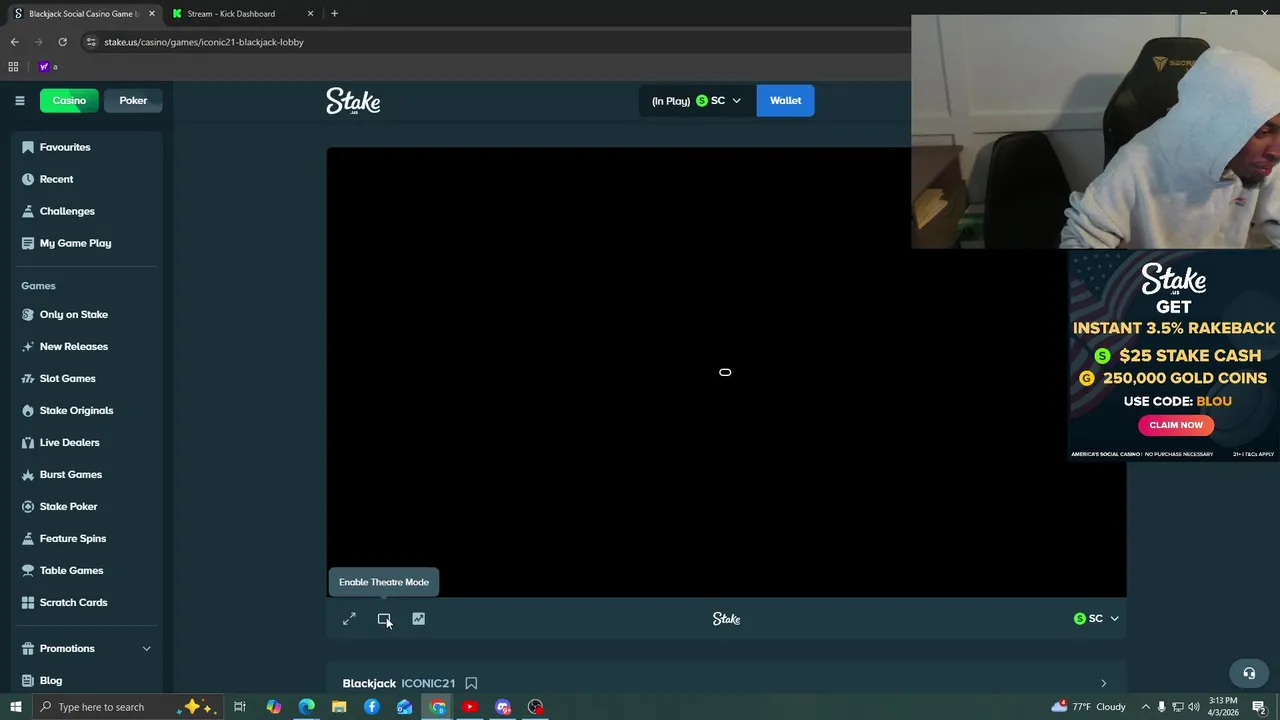This screenshot has width=1280, height=720.
Task: Click the Claim Now banner button
Action: (x=1176, y=425)
